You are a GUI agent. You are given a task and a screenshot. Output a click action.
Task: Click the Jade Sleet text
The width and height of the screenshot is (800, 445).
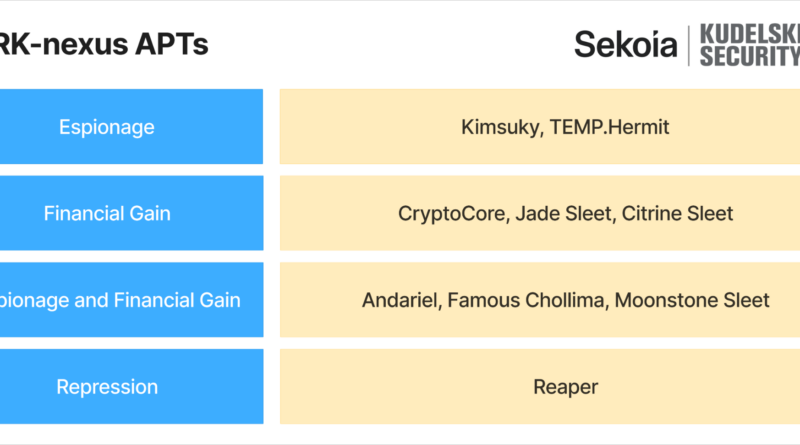click(563, 213)
